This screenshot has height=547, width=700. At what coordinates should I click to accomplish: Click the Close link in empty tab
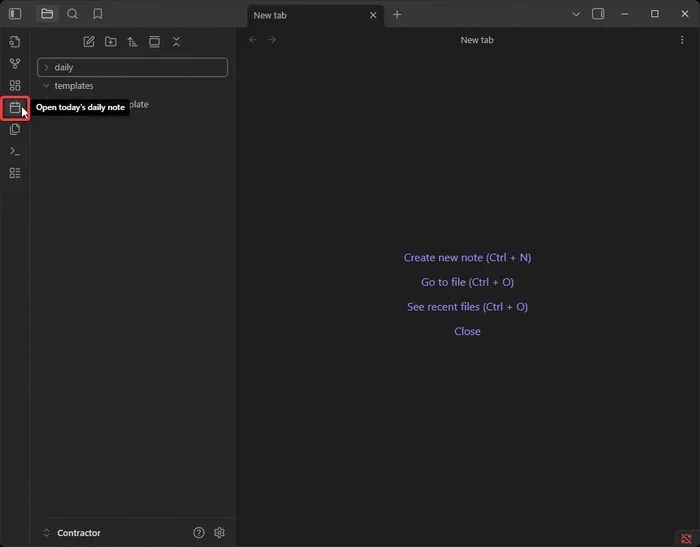[x=467, y=331]
